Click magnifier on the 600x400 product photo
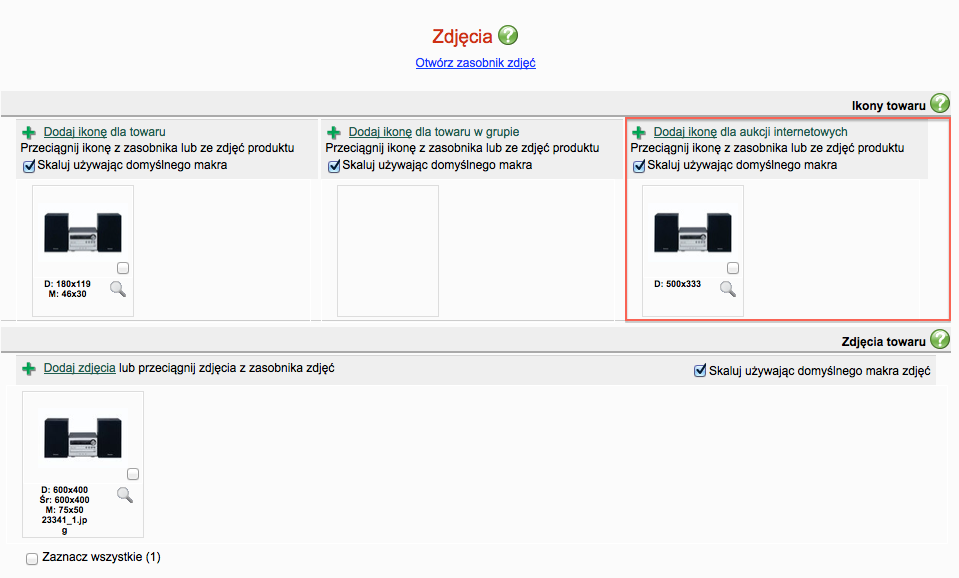This screenshot has height=578, width=959. click(x=125, y=494)
